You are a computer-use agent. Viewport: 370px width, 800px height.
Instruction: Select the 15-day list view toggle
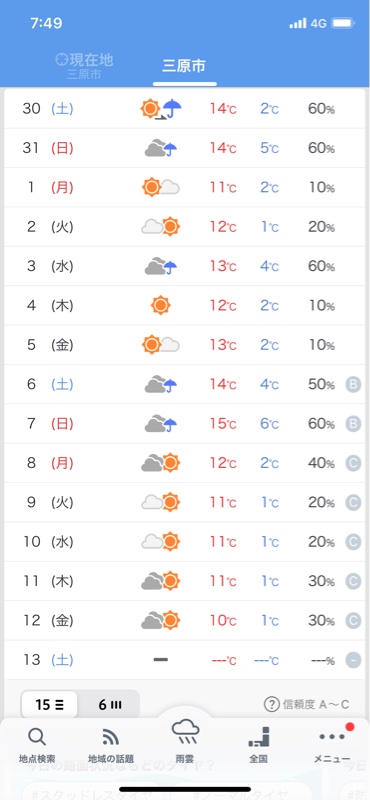click(x=50, y=705)
